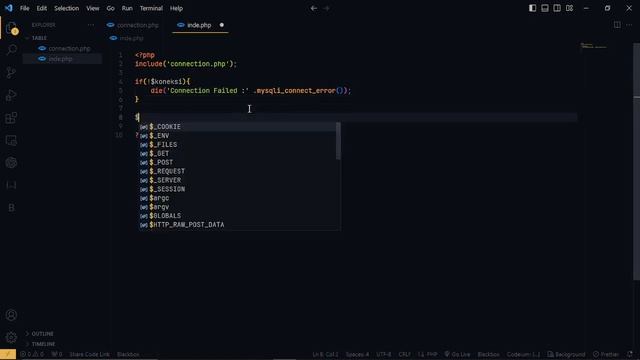Open the View menu
Screen dimensions: 640x360
click(93, 8)
